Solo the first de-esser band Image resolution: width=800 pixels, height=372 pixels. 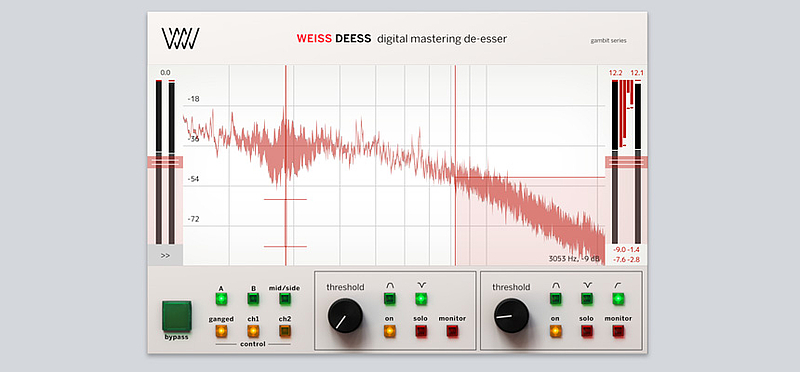(420, 331)
